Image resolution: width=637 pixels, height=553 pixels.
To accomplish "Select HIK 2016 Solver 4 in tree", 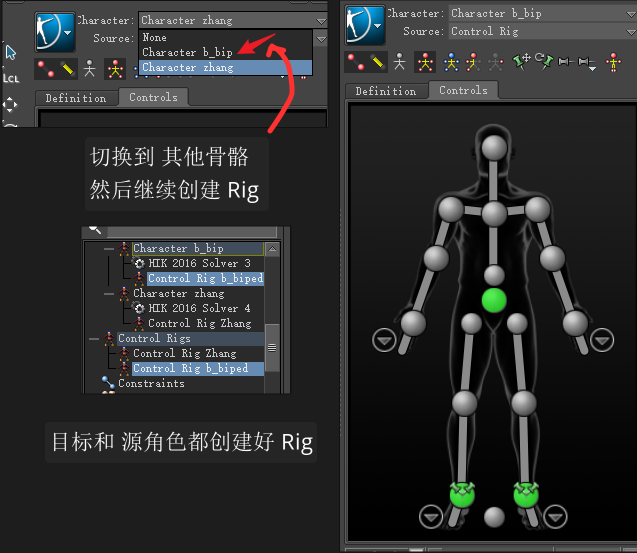I will click(199, 308).
